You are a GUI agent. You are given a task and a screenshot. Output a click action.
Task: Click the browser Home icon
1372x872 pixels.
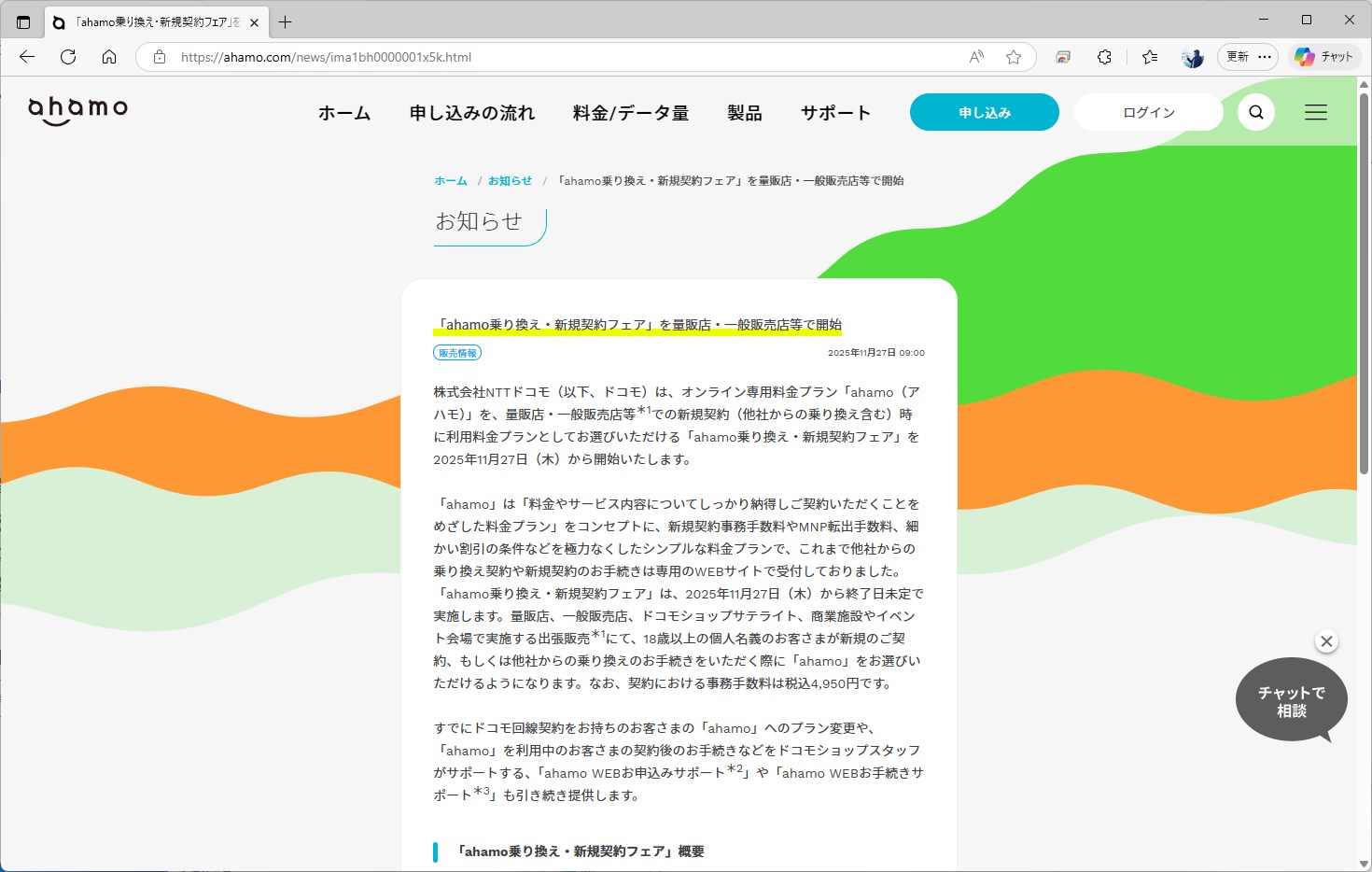[109, 57]
